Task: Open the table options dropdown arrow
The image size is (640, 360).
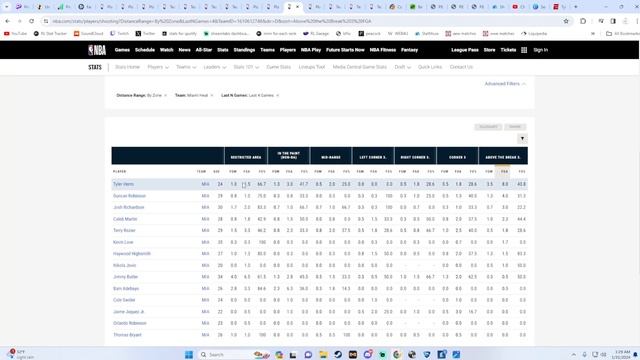Action: [x=522, y=139]
